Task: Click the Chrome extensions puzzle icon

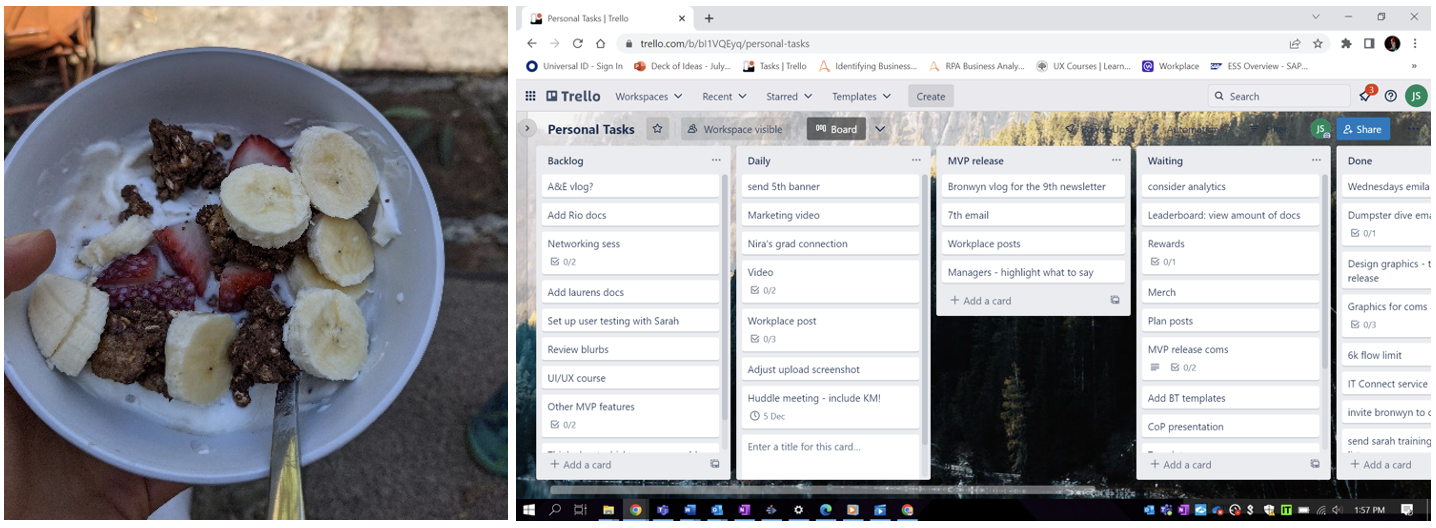Action: (x=1346, y=44)
